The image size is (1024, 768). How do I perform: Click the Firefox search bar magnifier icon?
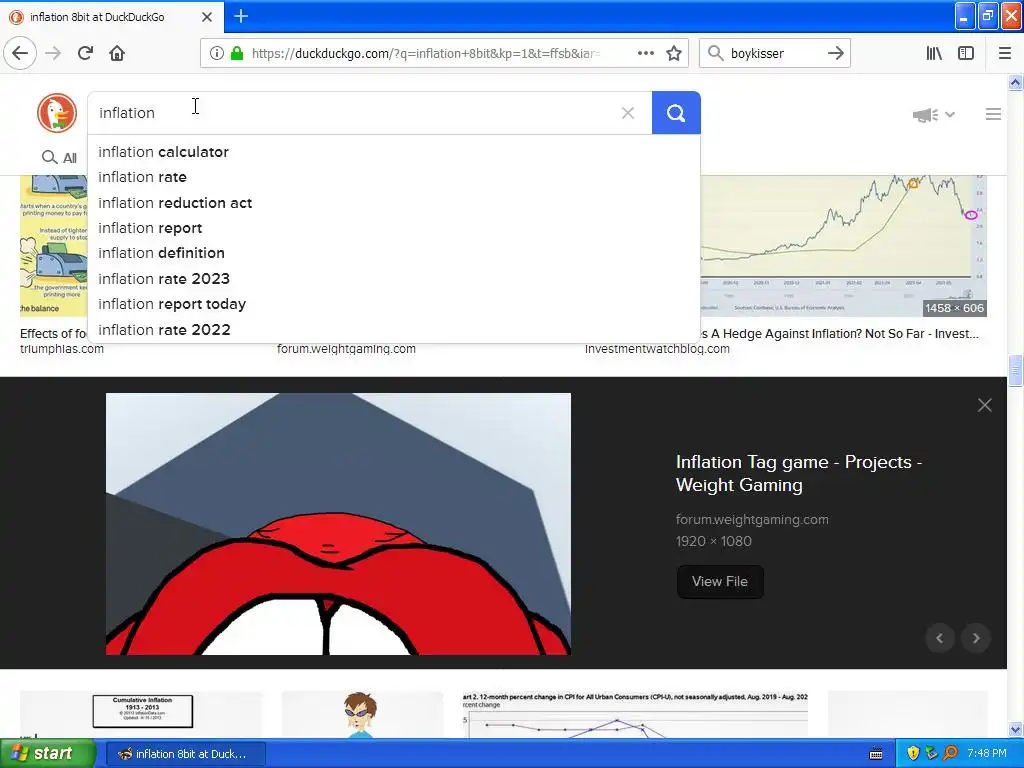(x=716, y=53)
